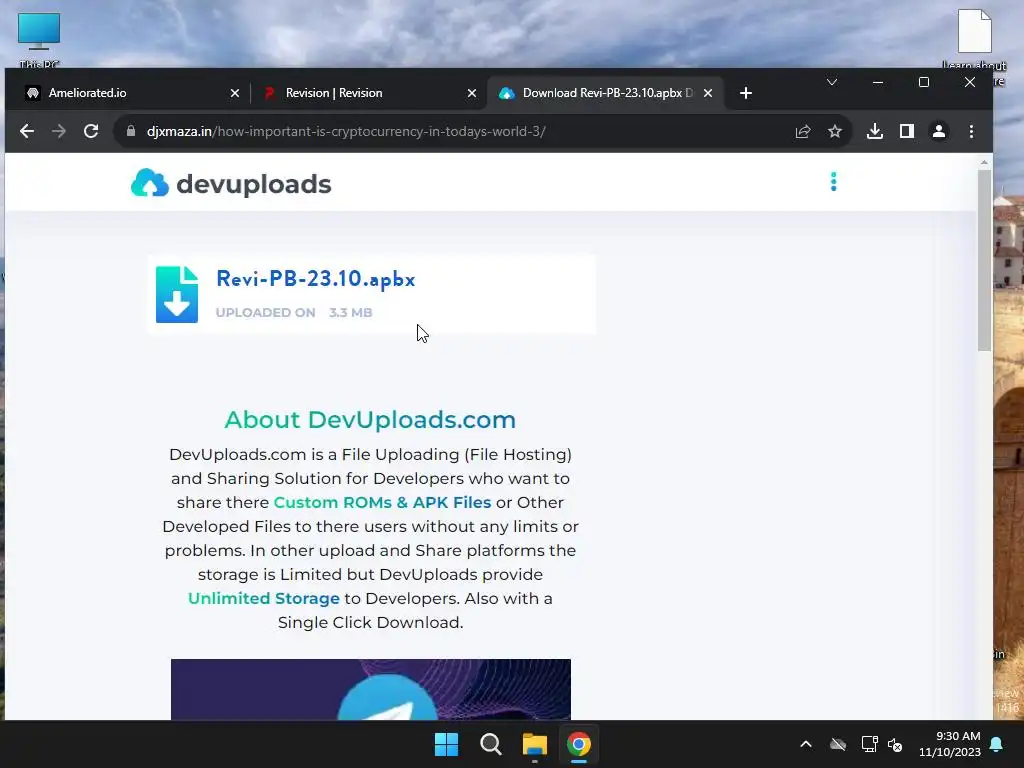Open the devuploads teal three-dot menu
Viewport: 1024px width, 768px height.
click(833, 182)
